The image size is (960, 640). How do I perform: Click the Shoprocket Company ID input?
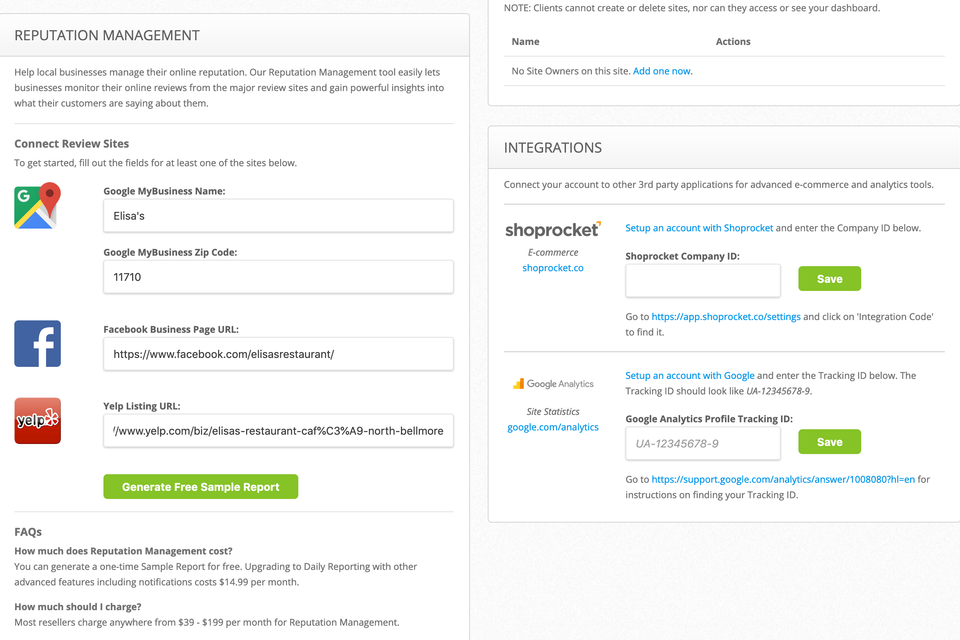tap(703, 280)
